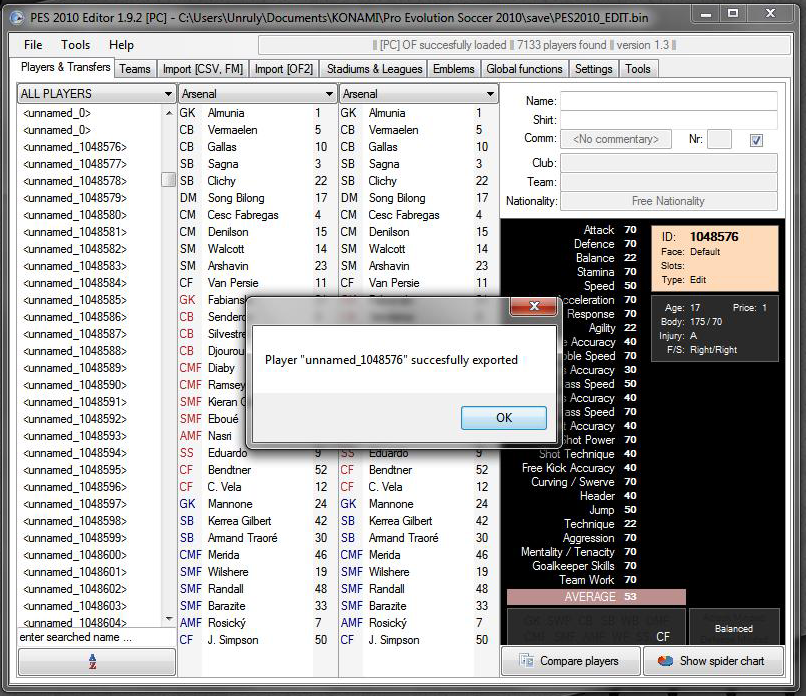This screenshot has width=806, height=696.
Task: Click the A-Z sort players button
Action: 97,661
